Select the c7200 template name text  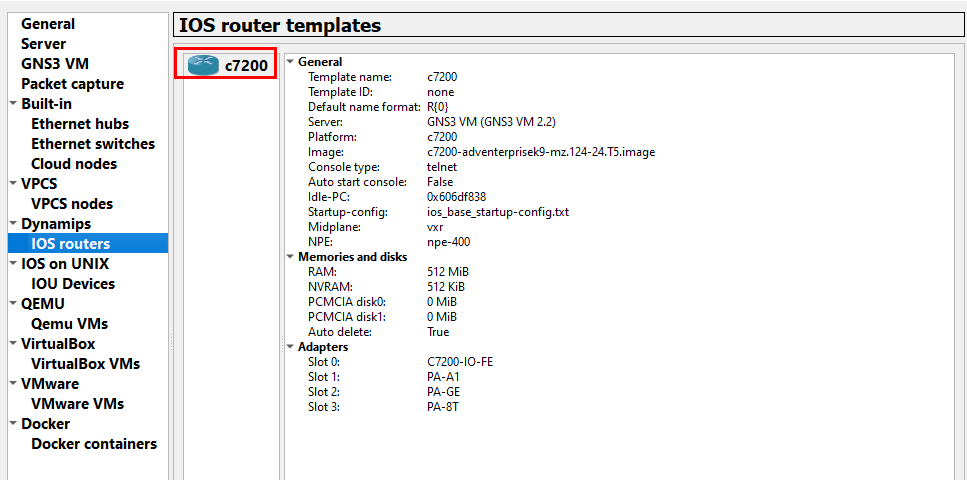pyautogui.click(x=247, y=65)
